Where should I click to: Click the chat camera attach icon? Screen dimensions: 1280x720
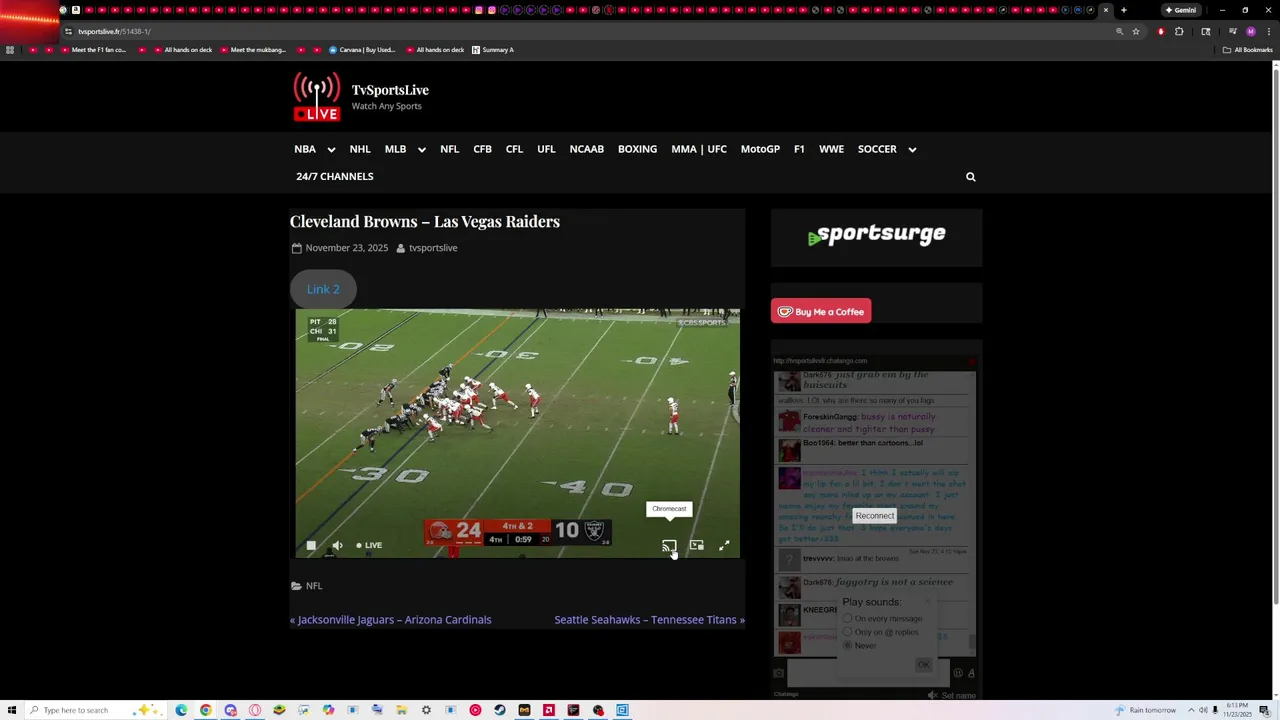(779, 673)
